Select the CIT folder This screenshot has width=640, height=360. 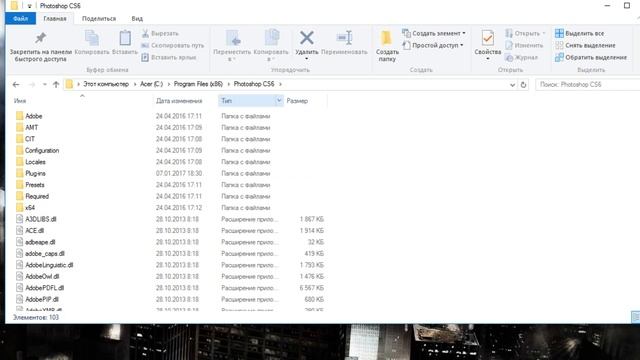[30, 139]
